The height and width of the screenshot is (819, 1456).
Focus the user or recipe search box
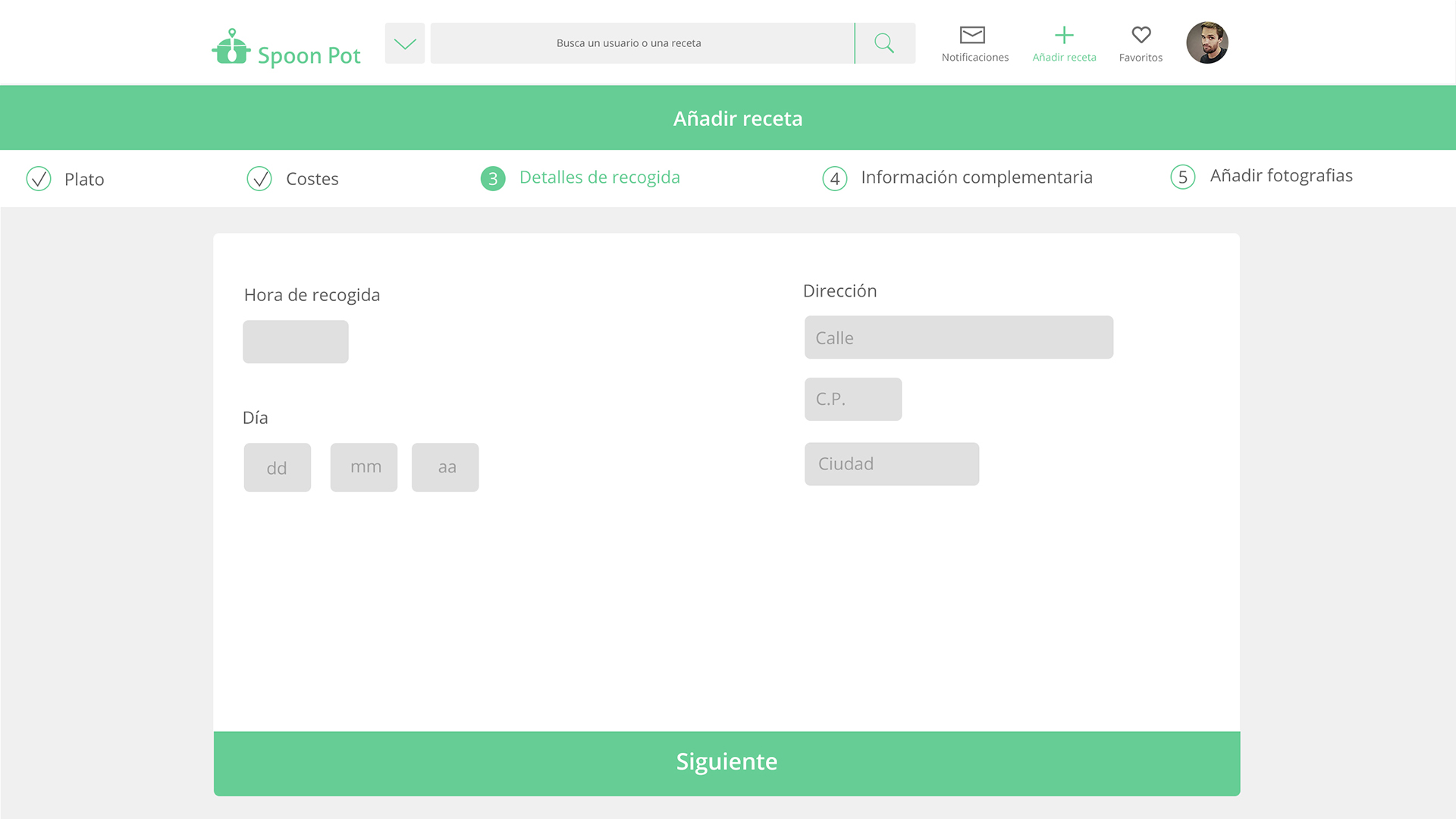point(642,43)
